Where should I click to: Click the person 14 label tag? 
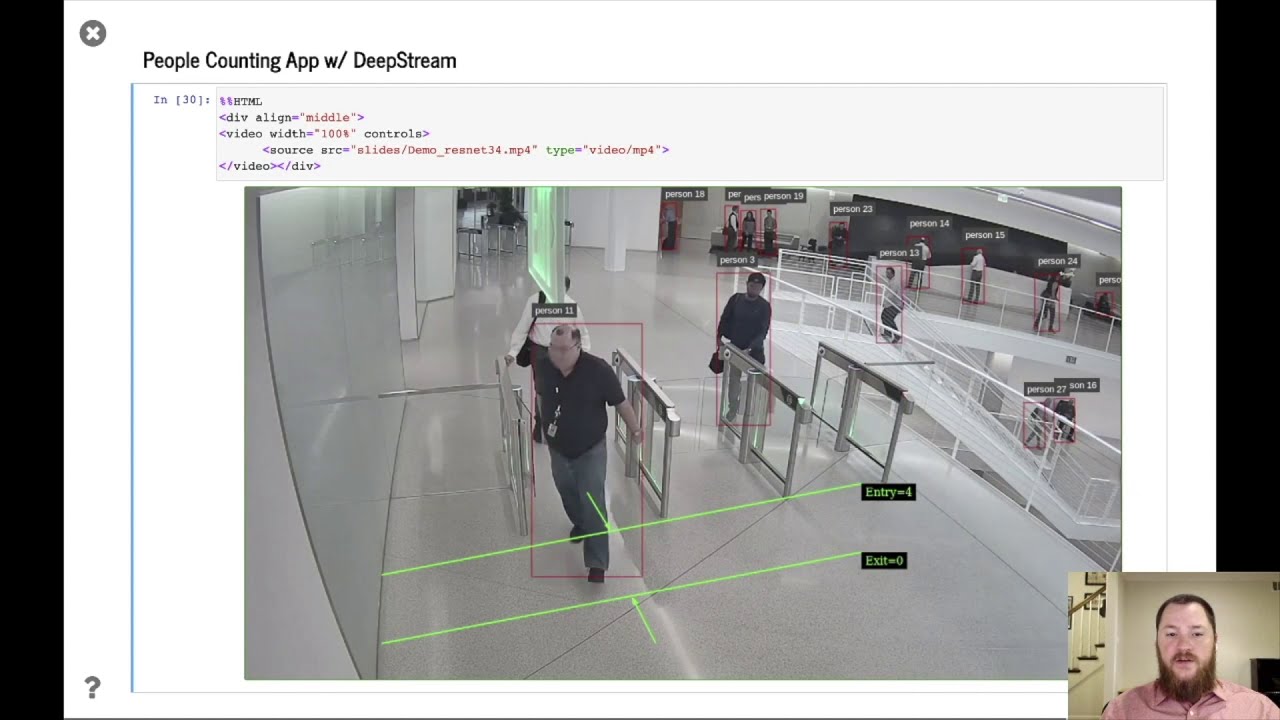929,224
